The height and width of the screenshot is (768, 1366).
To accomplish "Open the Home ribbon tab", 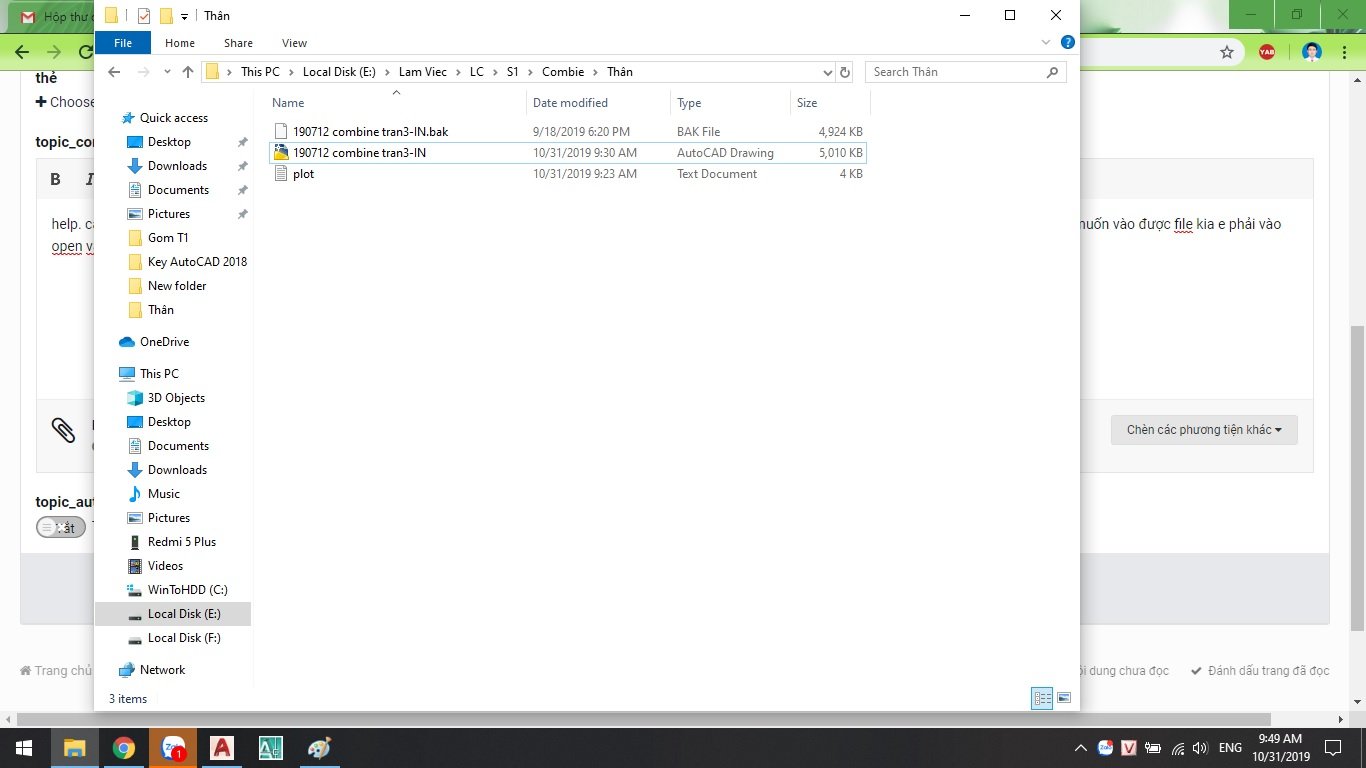I will coord(180,43).
